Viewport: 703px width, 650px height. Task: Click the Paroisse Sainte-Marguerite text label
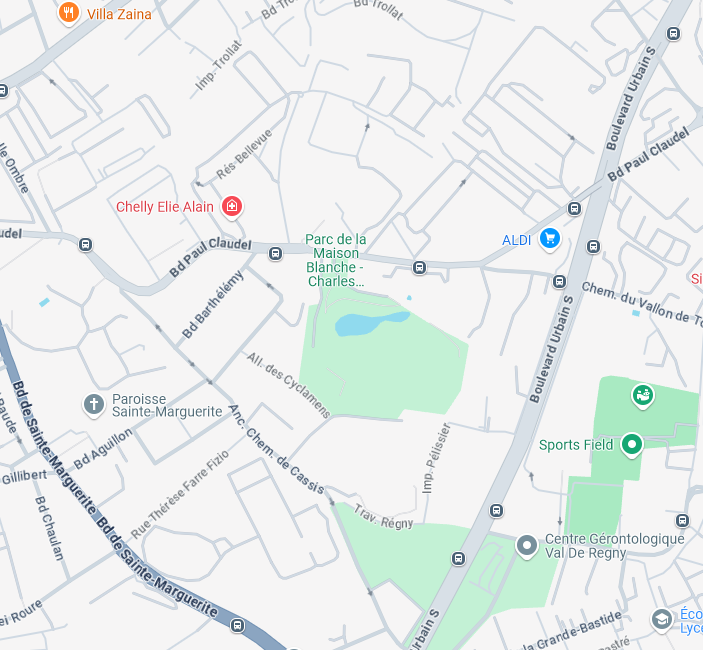[167, 405]
